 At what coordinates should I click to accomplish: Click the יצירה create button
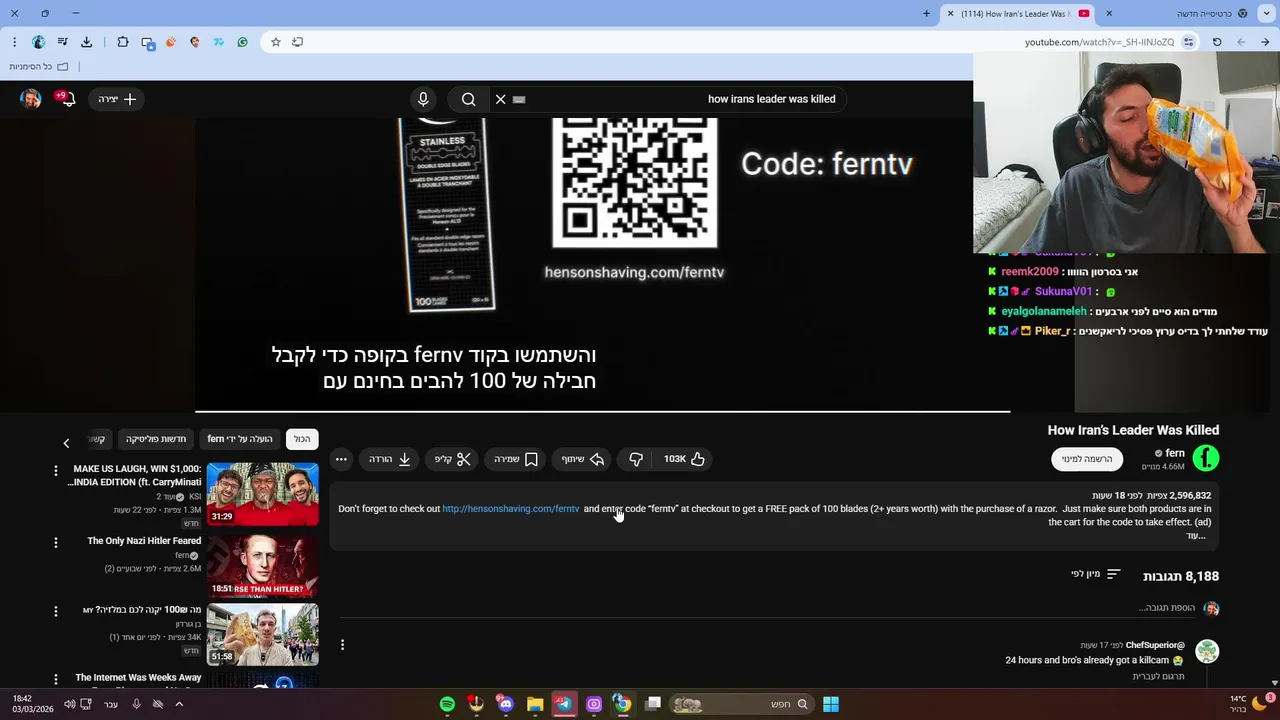pyautogui.click(x=117, y=99)
